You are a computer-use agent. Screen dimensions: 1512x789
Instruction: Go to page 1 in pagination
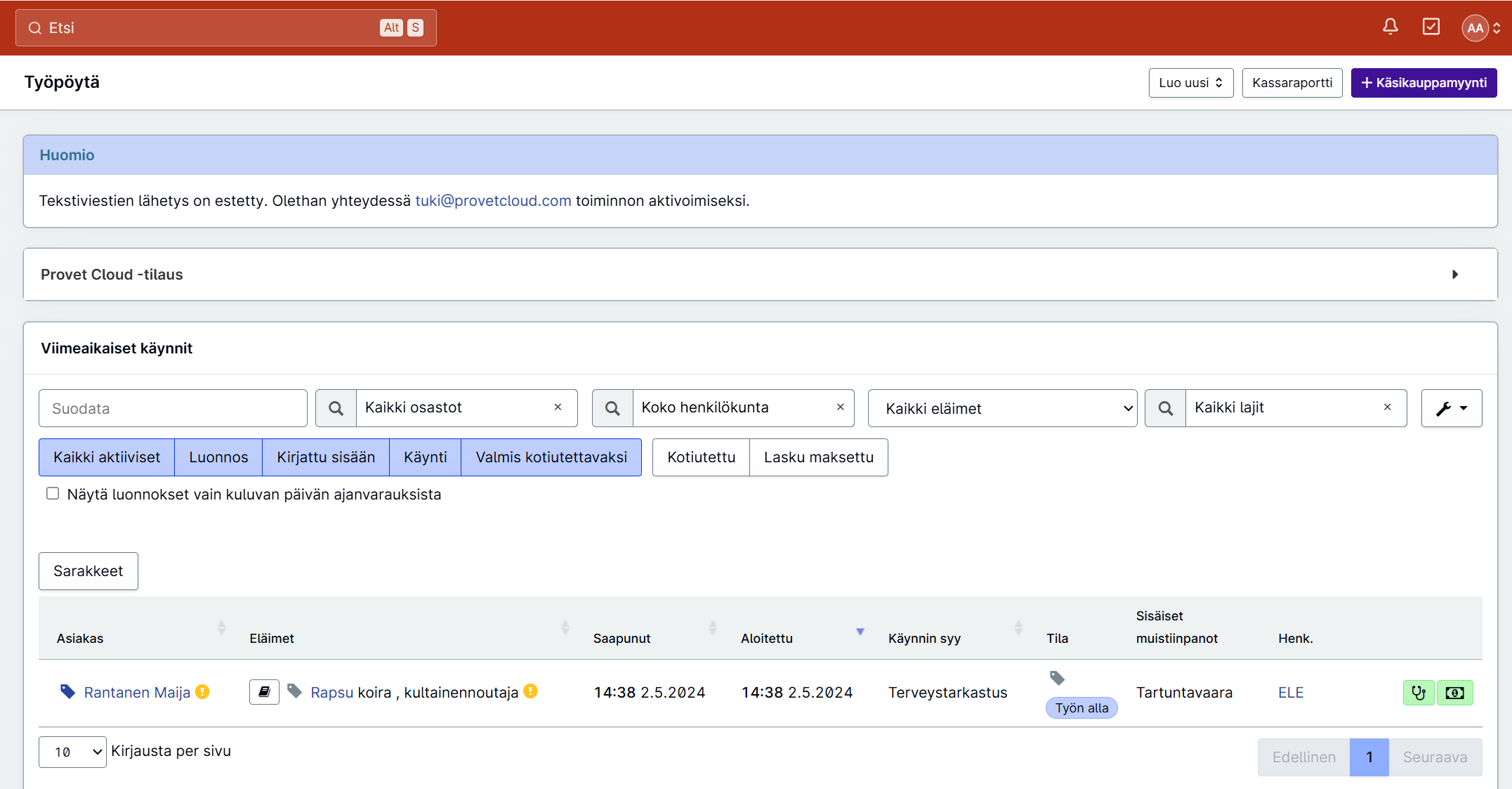(x=1369, y=757)
